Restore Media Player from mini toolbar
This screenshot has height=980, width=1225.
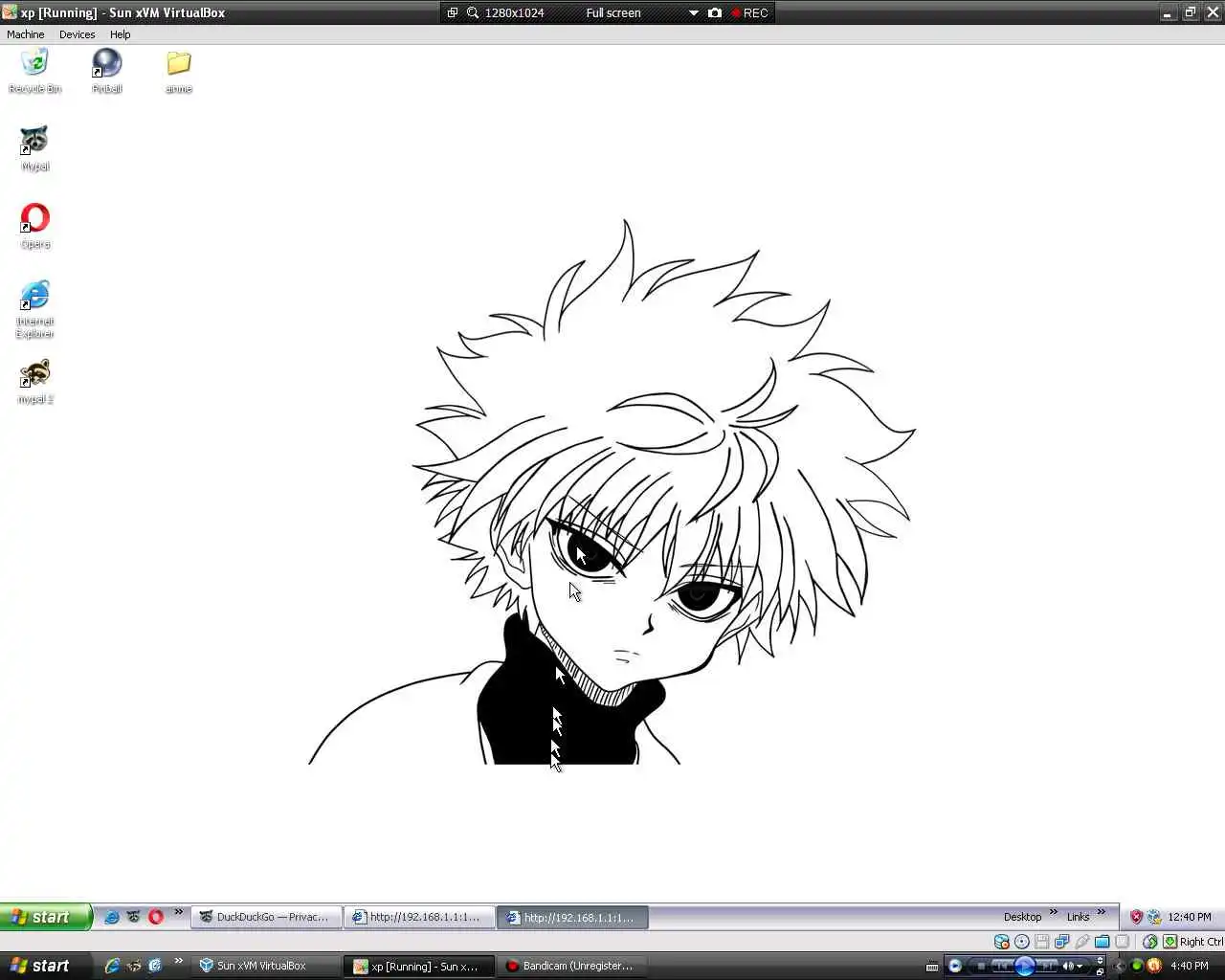(1100, 972)
